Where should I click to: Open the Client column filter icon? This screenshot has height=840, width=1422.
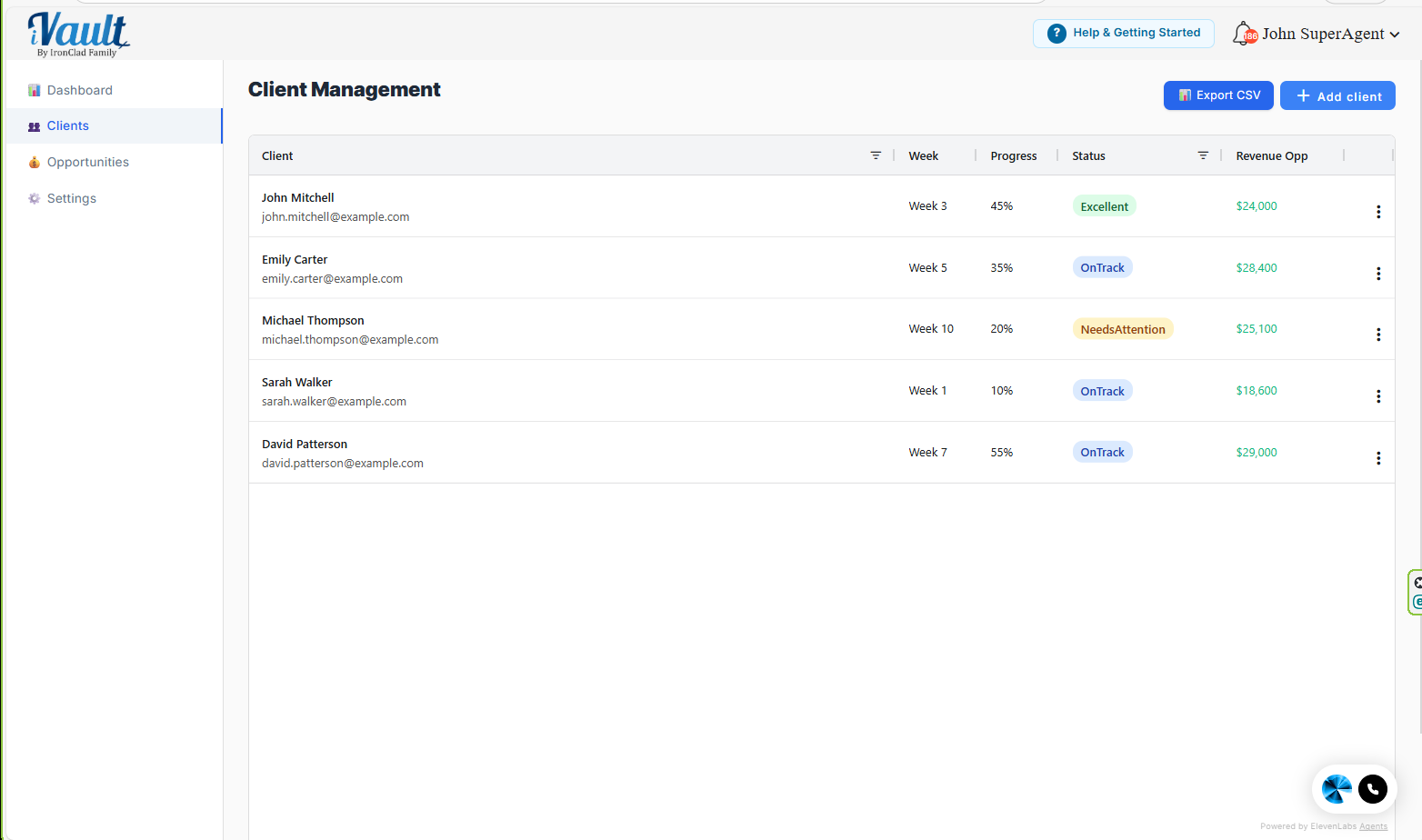(876, 155)
